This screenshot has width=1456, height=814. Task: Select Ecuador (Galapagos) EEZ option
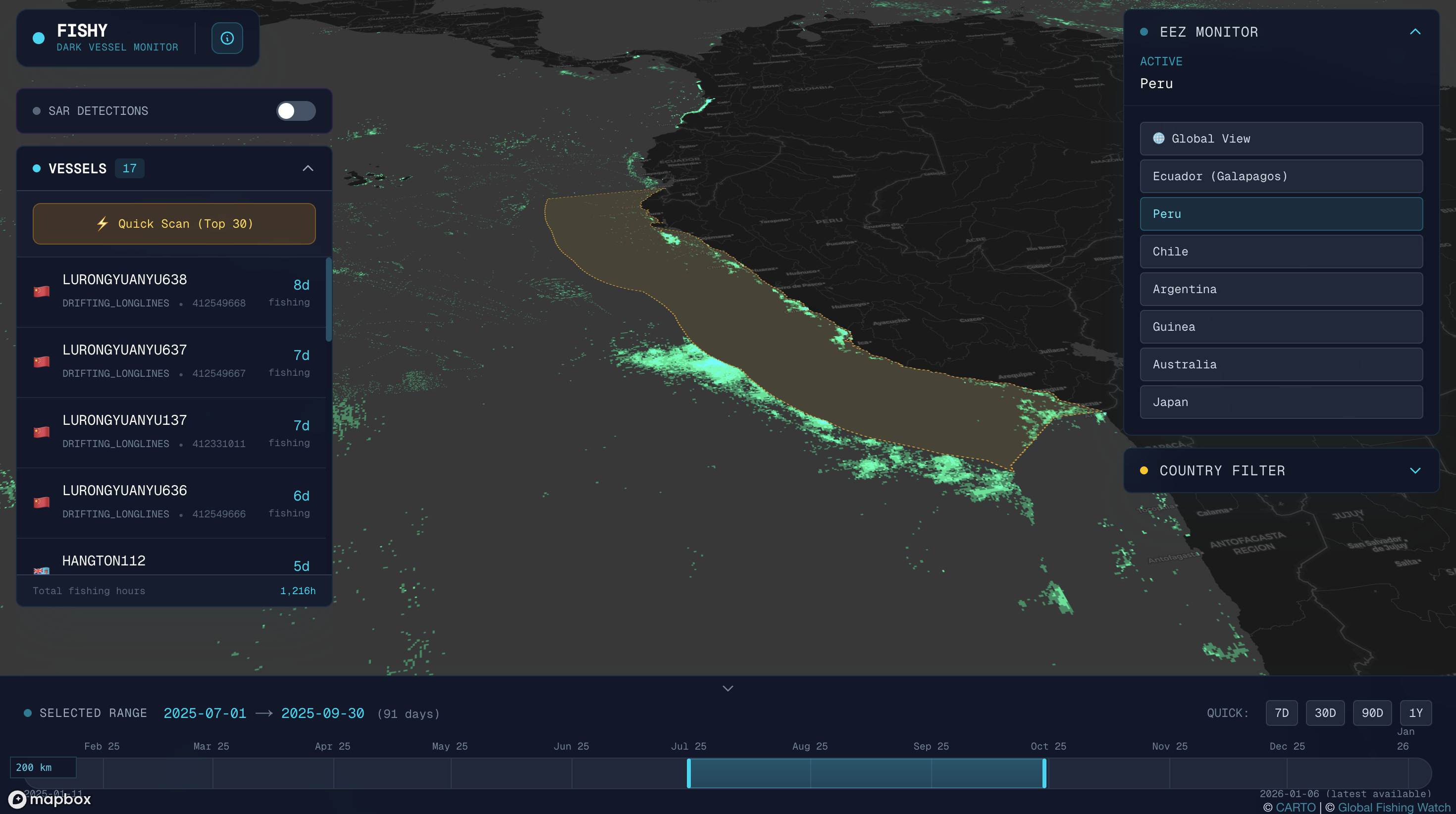tap(1281, 176)
